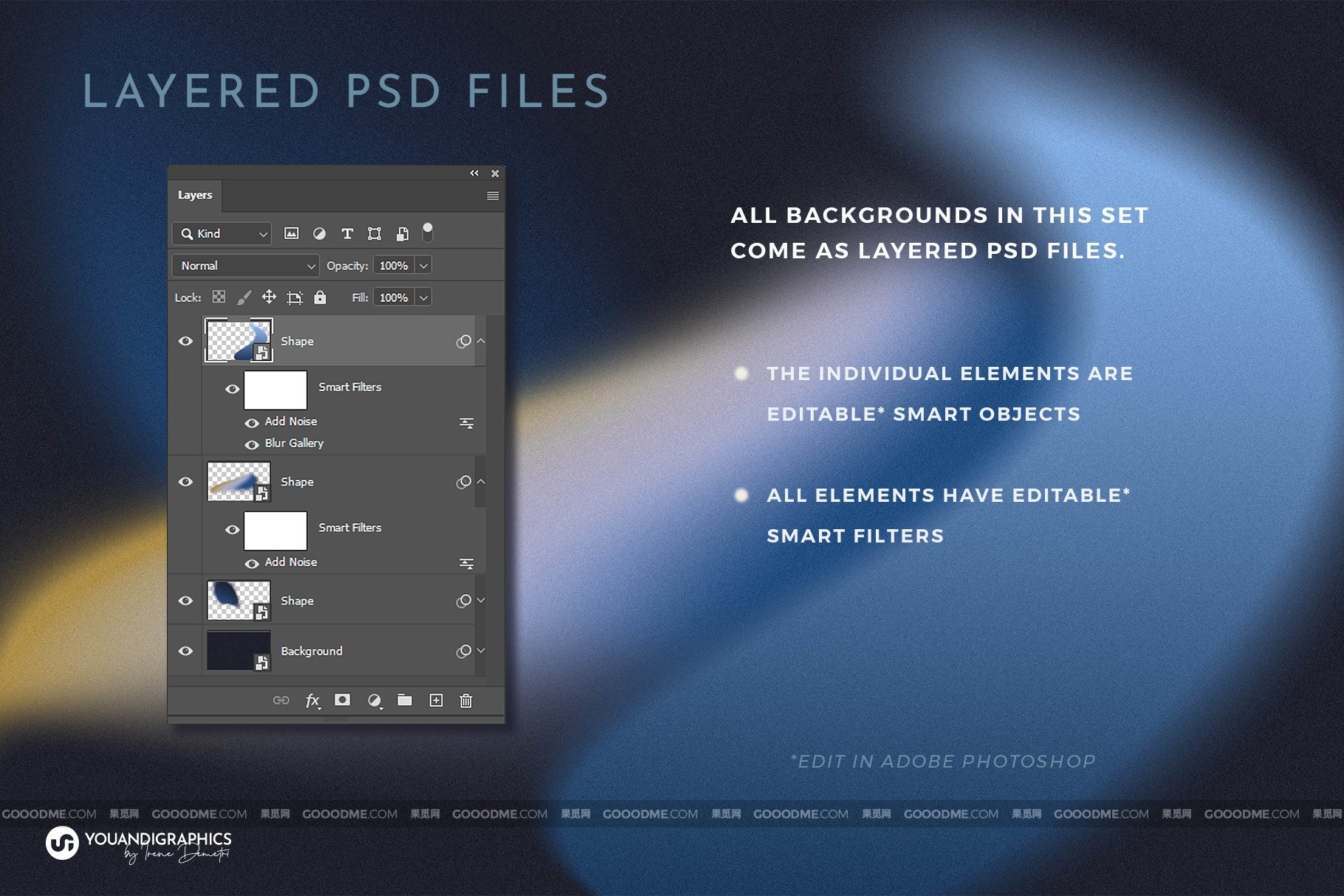This screenshot has height=896, width=1344.
Task: Click smart filter indicator on Background layer
Action: click(x=463, y=651)
